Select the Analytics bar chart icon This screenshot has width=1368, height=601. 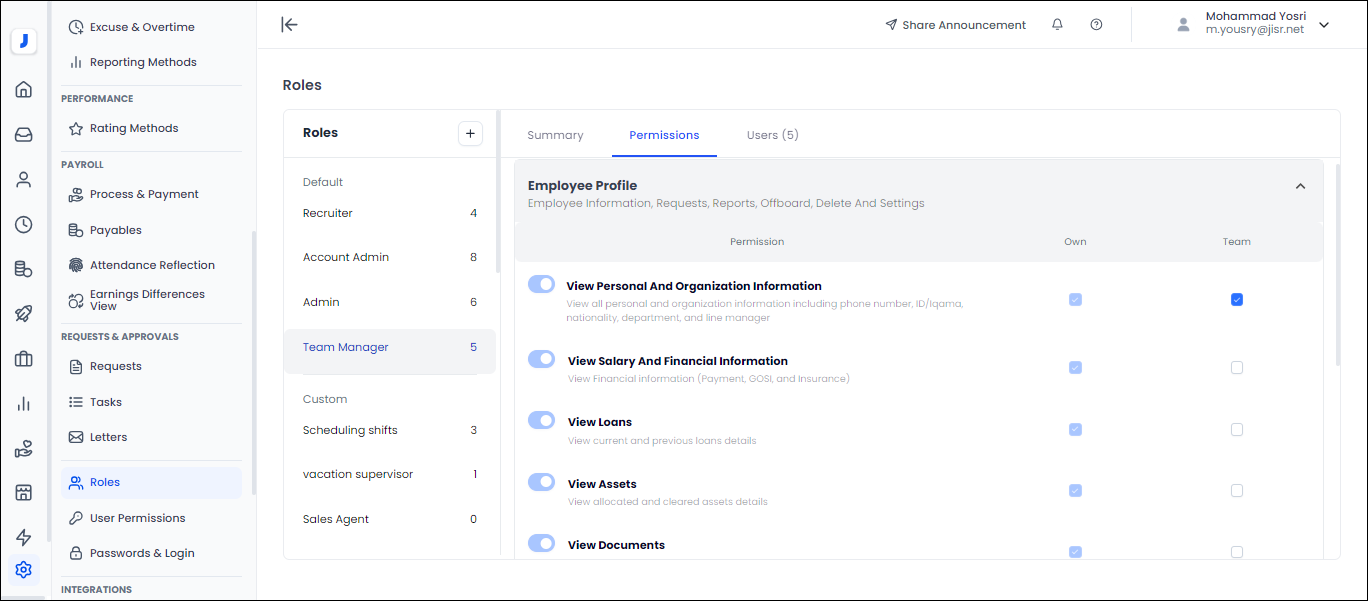24,404
